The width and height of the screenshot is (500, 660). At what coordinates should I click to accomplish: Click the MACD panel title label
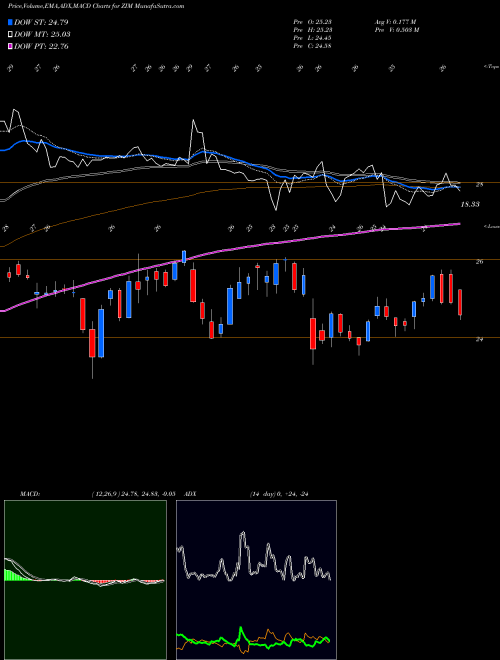point(30,494)
